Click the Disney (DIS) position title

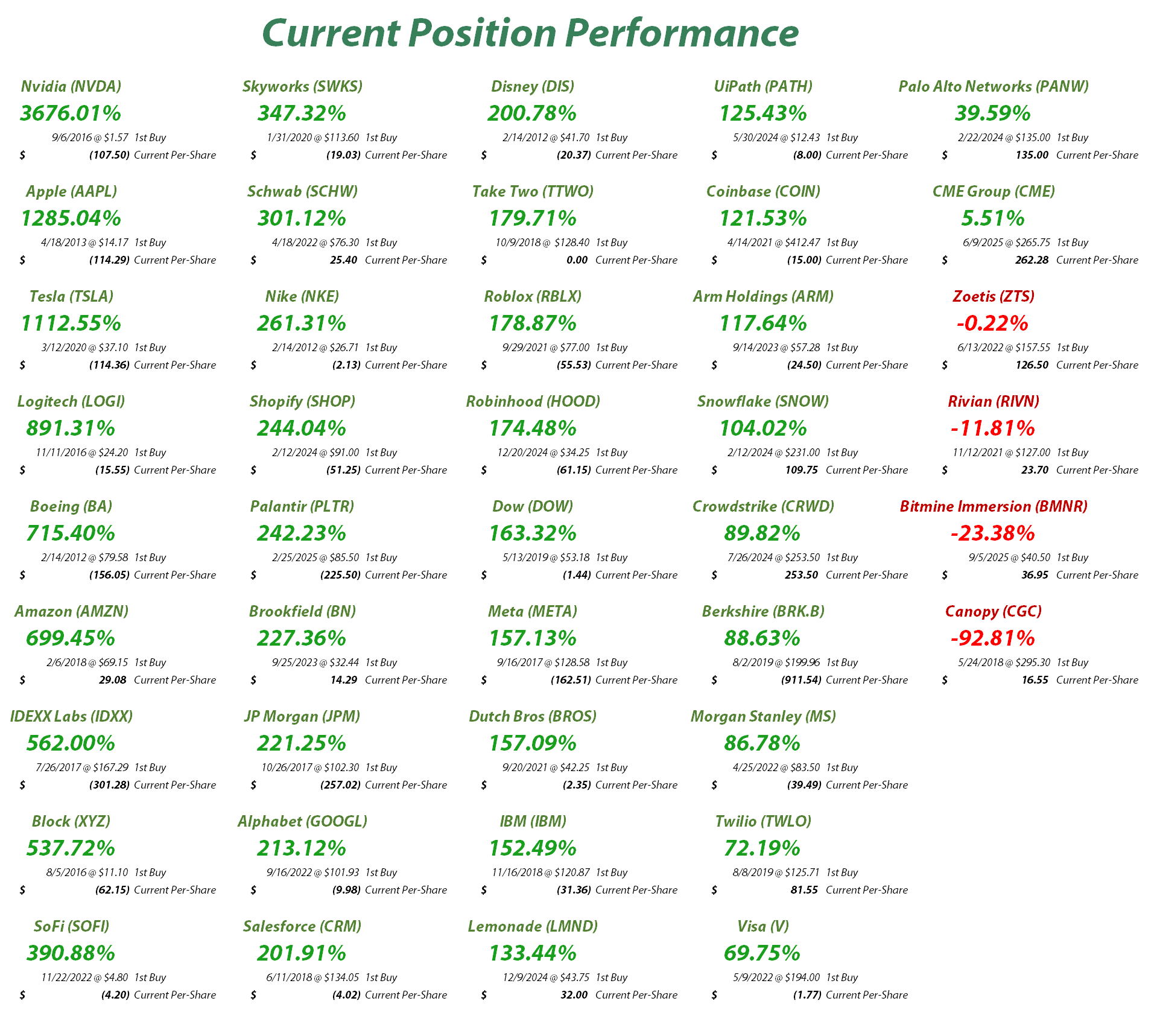533,86
